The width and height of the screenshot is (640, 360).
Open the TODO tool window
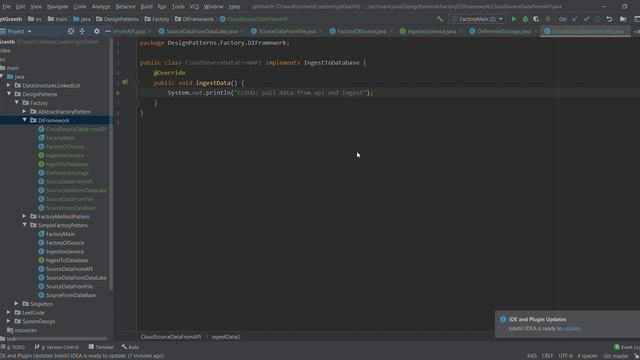tap(13, 347)
